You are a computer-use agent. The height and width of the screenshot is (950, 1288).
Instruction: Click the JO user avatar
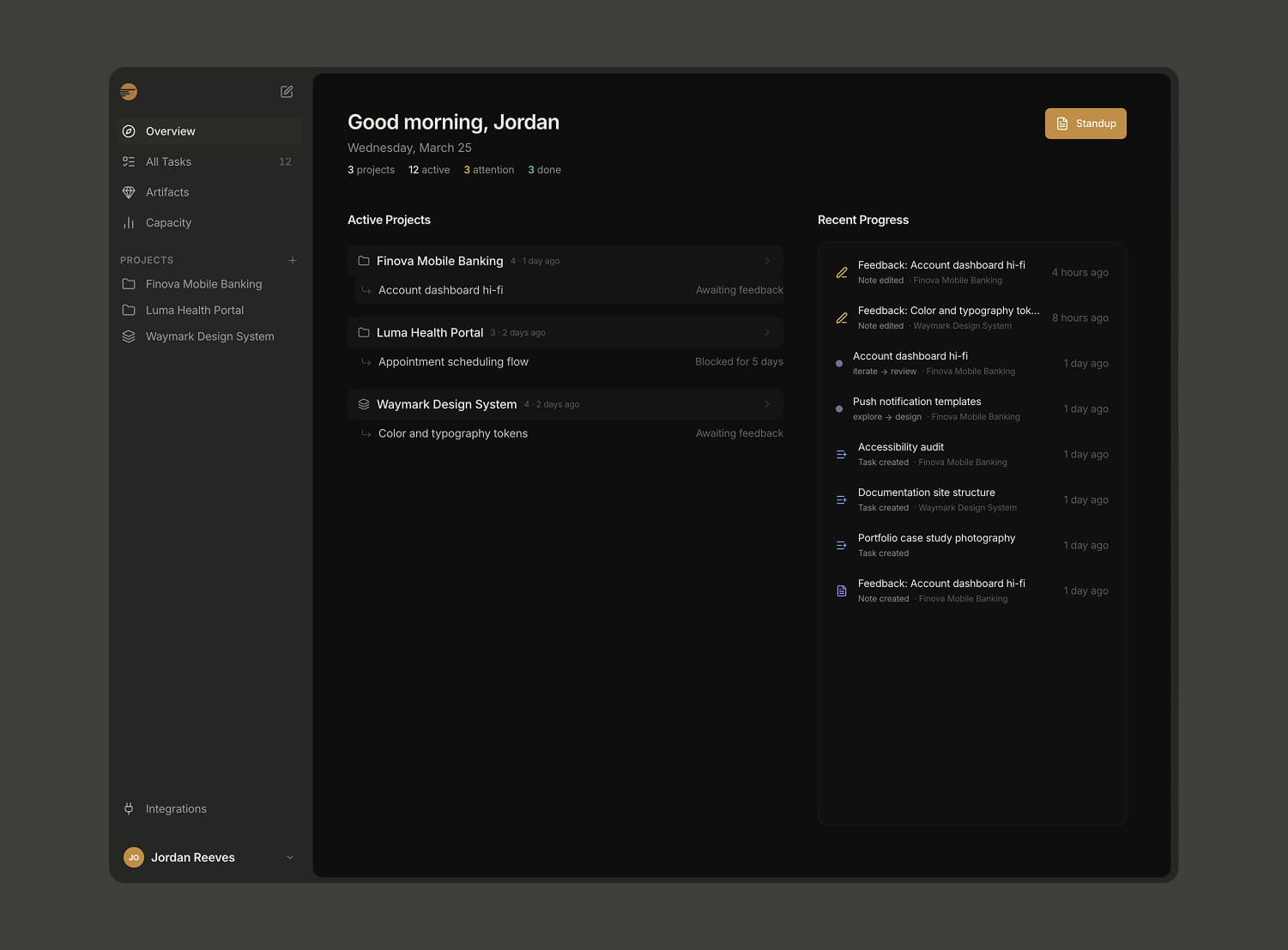(134, 857)
